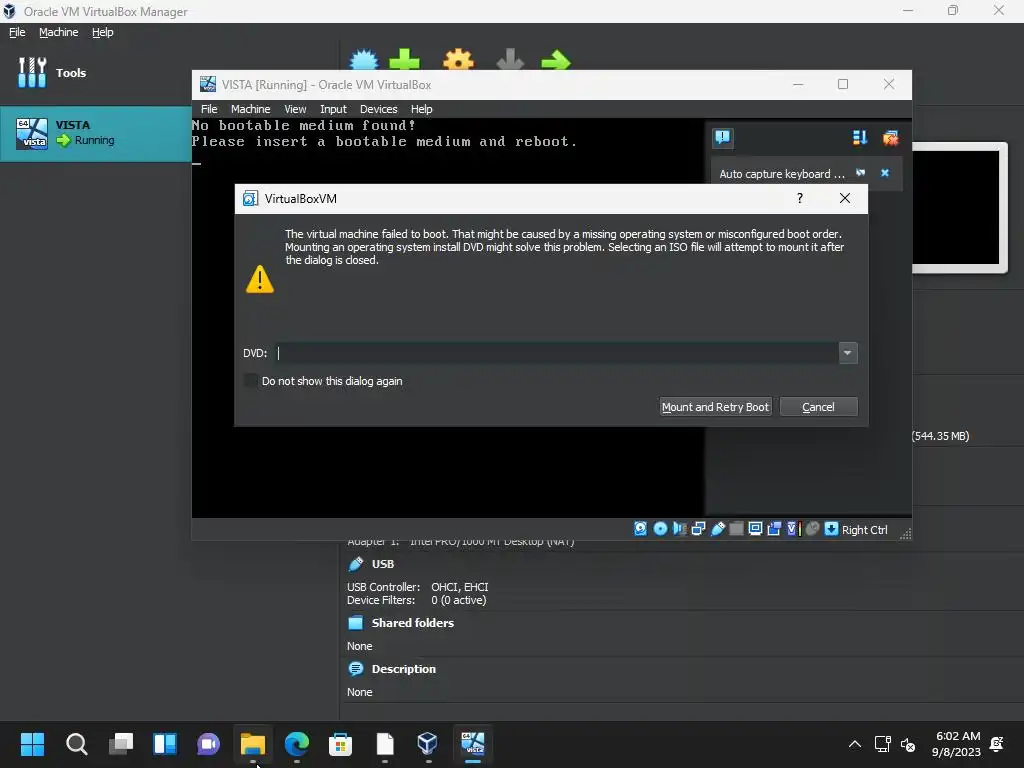The image size is (1024, 768).
Task: Click the recording indicator in VM status bar
Action: point(775,529)
